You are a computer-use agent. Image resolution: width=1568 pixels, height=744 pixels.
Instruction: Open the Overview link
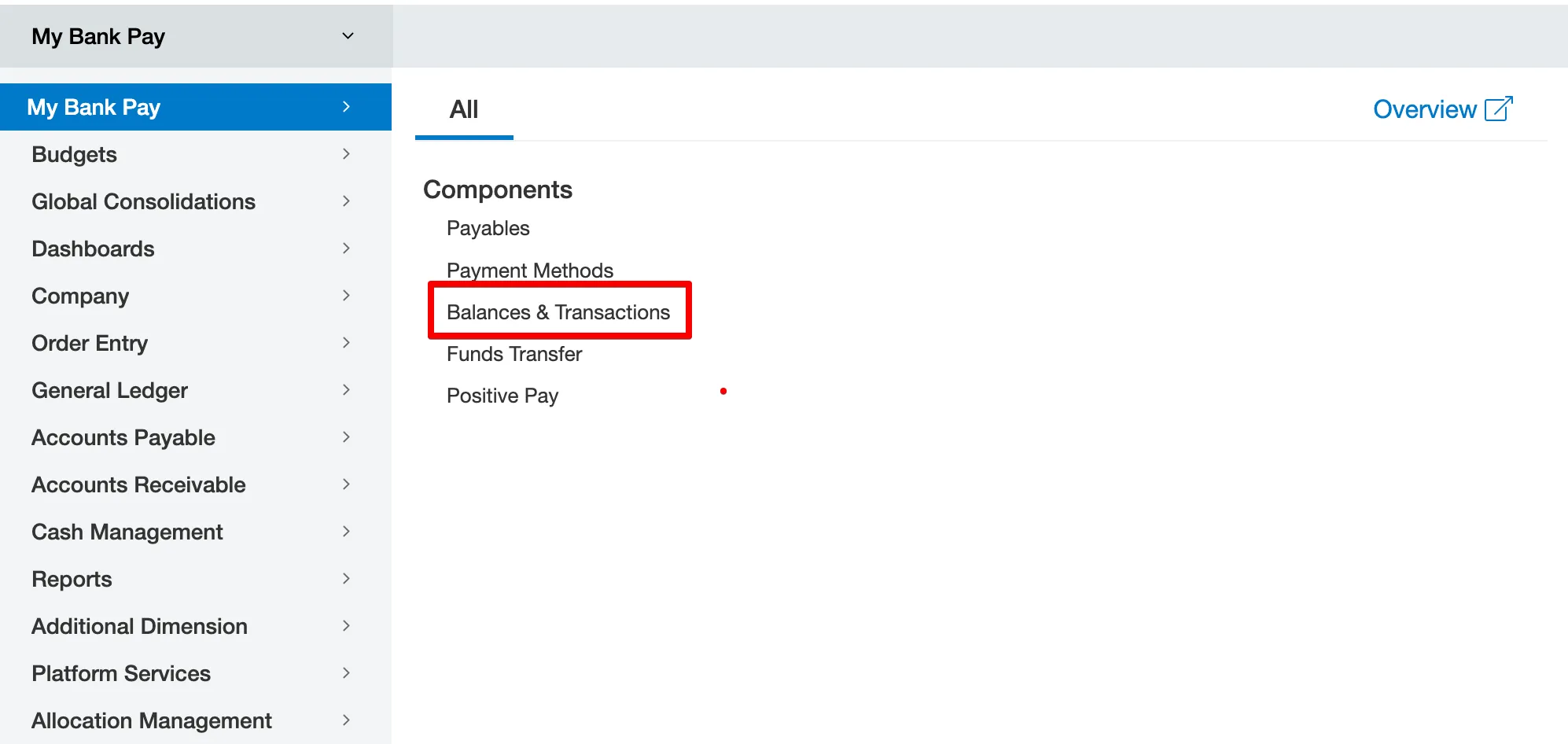[1424, 109]
